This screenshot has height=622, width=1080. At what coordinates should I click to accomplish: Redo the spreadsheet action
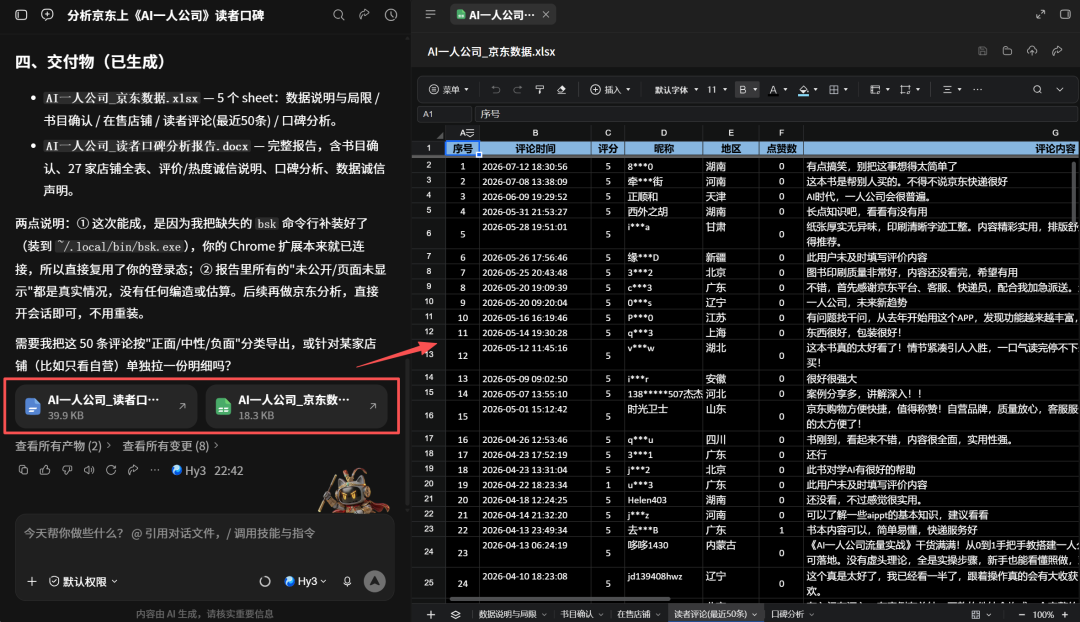[517, 90]
